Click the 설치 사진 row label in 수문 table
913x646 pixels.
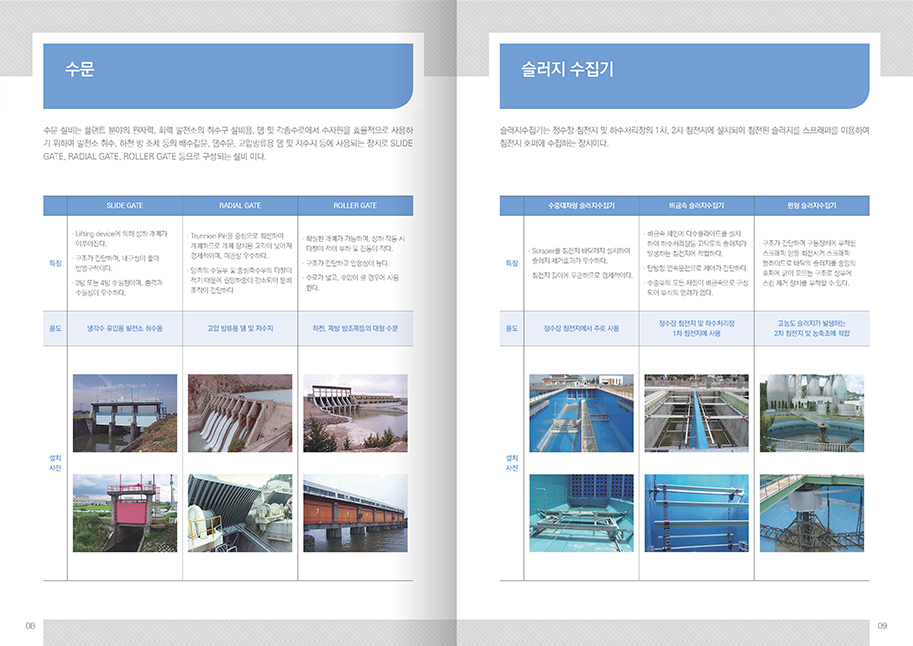[55, 463]
